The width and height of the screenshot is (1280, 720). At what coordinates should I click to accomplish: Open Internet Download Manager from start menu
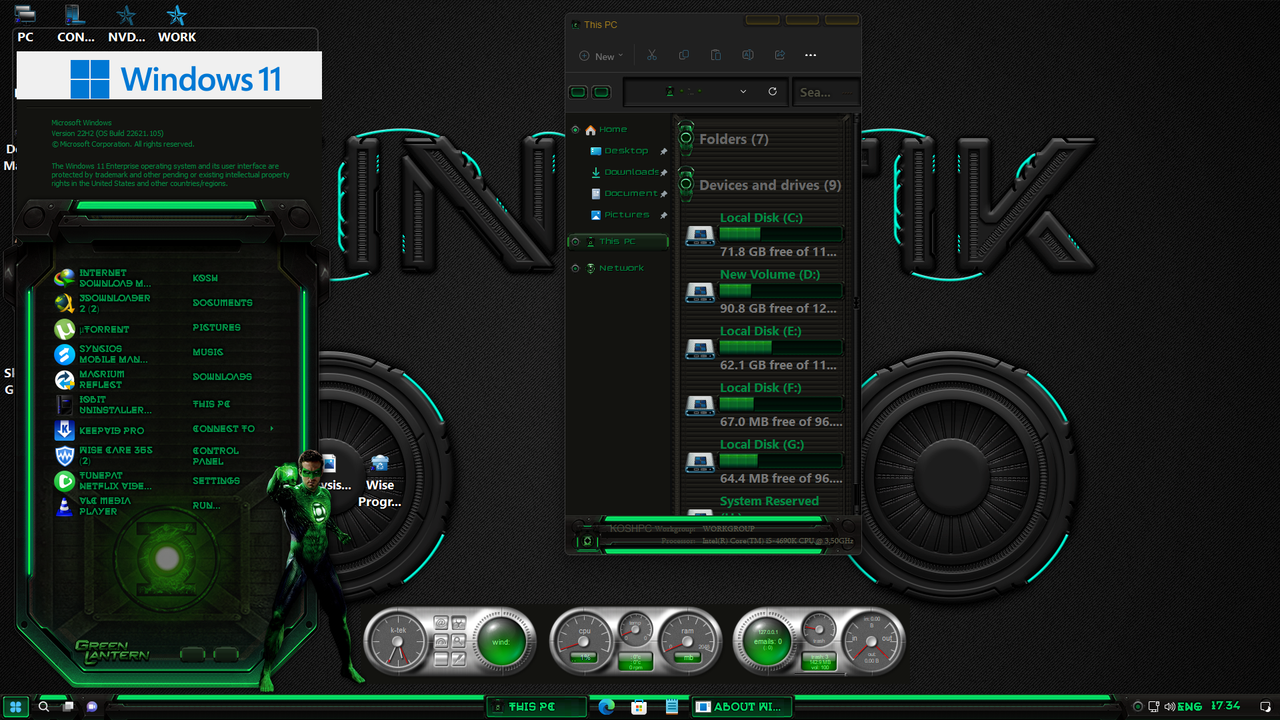pyautogui.click(x=105, y=278)
